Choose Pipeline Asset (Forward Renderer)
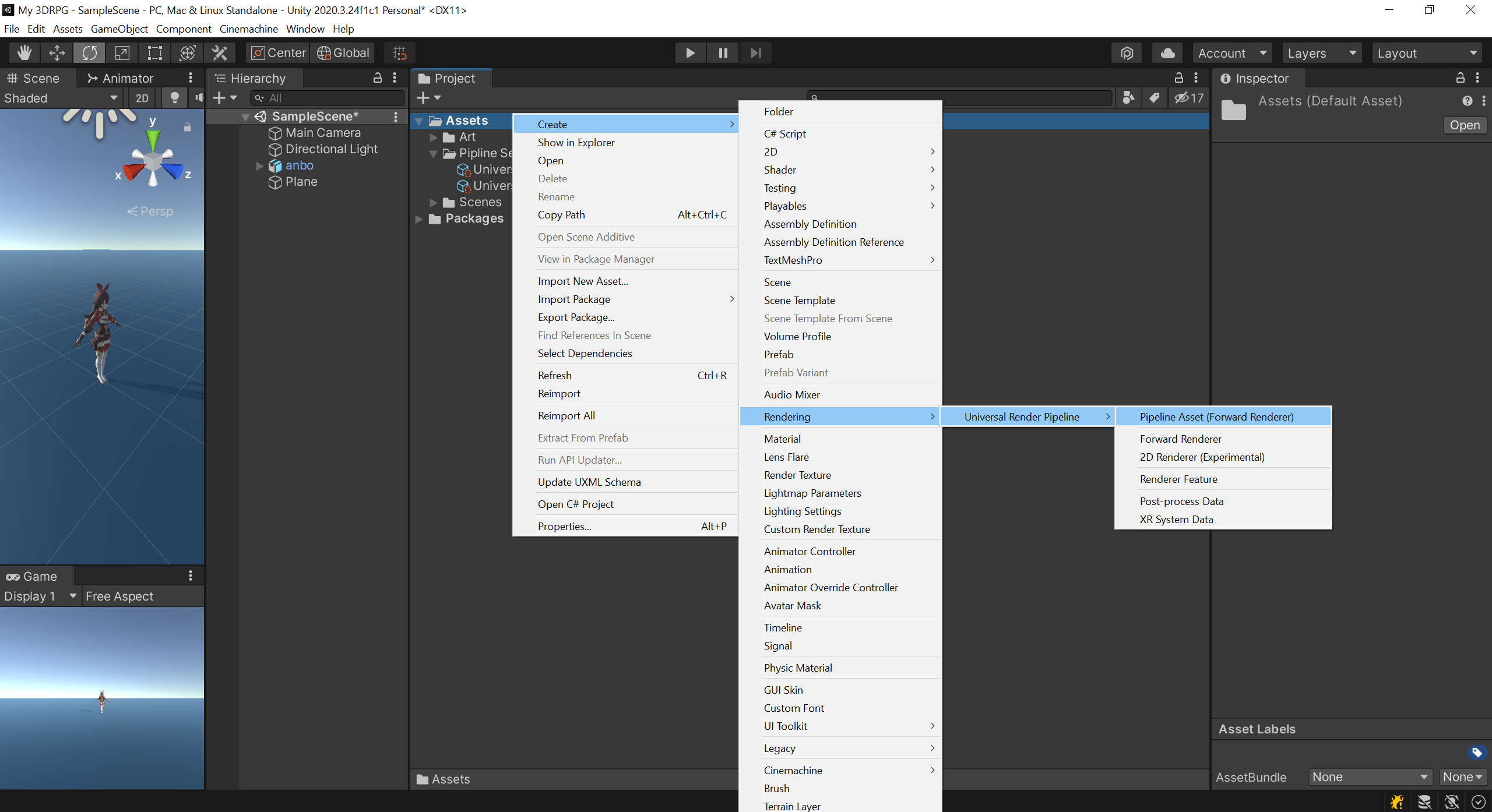Image resolution: width=1492 pixels, height=812 pixels. point(1223,416)
